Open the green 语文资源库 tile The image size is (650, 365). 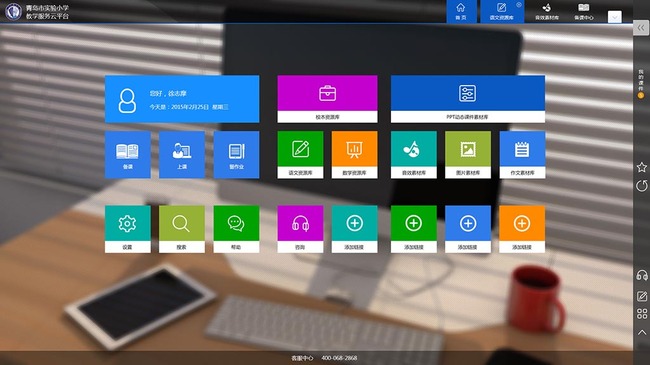300,155
